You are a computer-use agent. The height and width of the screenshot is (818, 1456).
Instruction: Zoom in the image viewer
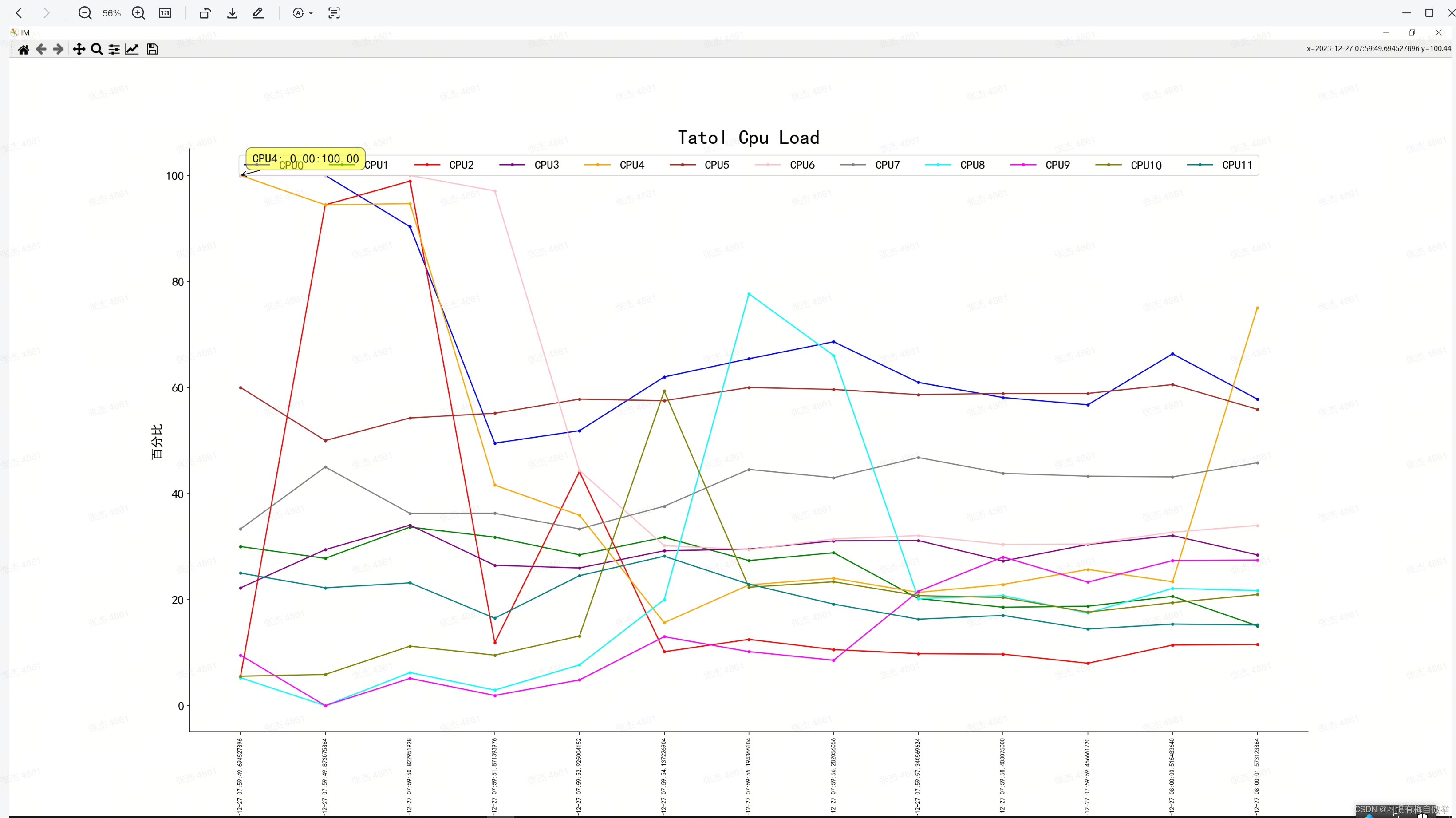click(138, 13)
